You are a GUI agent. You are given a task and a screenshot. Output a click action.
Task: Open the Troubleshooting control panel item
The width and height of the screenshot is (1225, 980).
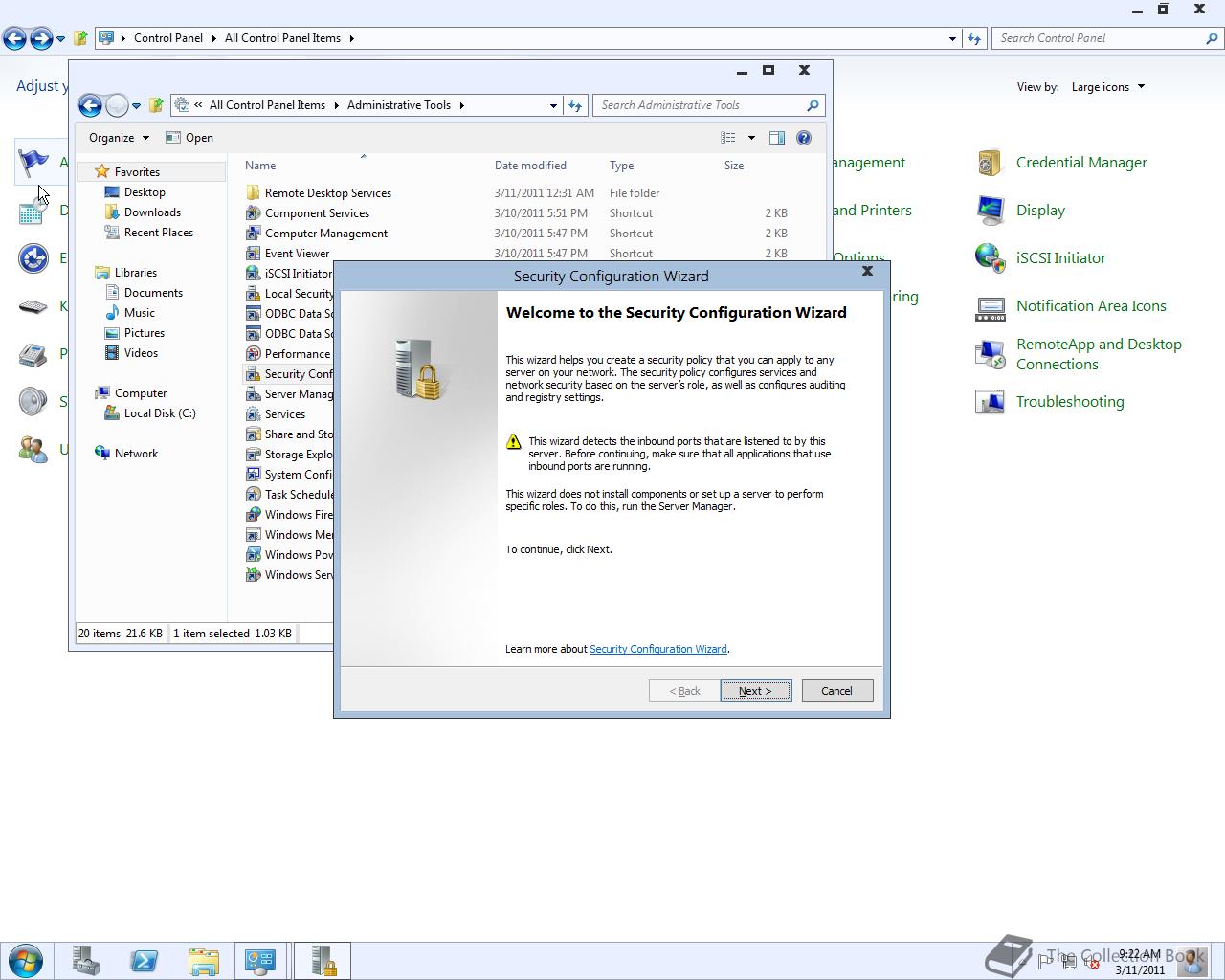1070,402
